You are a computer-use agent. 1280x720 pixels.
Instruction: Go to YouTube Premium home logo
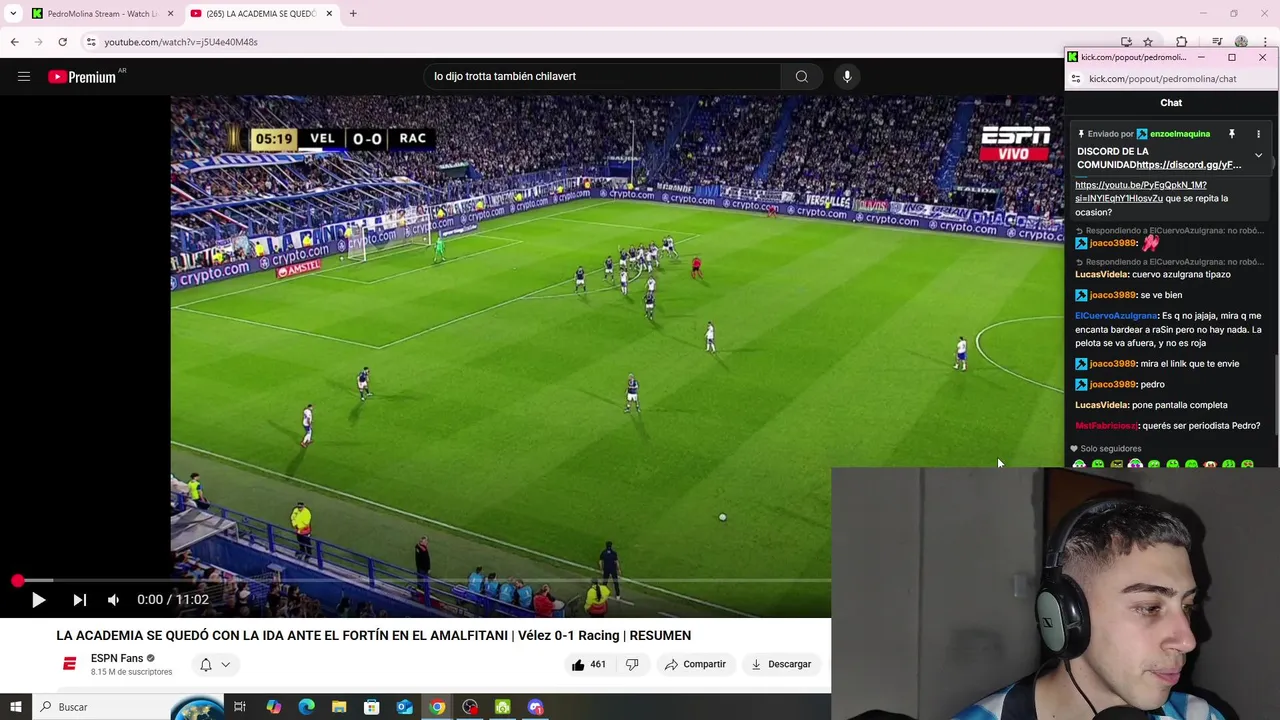coord(84,77)
